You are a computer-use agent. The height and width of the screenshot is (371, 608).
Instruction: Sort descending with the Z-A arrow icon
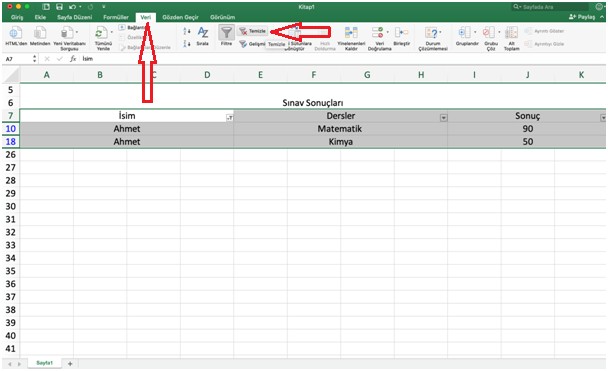click(187, 43)
